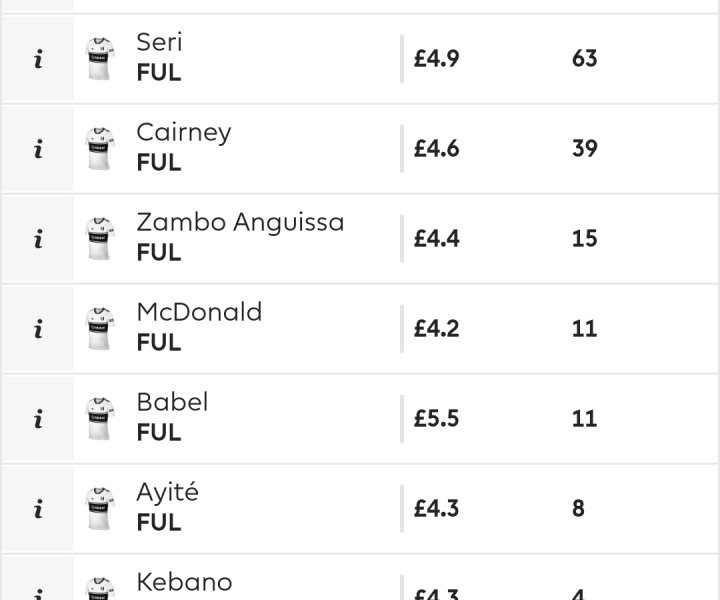Viewport: 720px width, 600px height.
Task: Select player Kebano by name
Action: (185, 582)
